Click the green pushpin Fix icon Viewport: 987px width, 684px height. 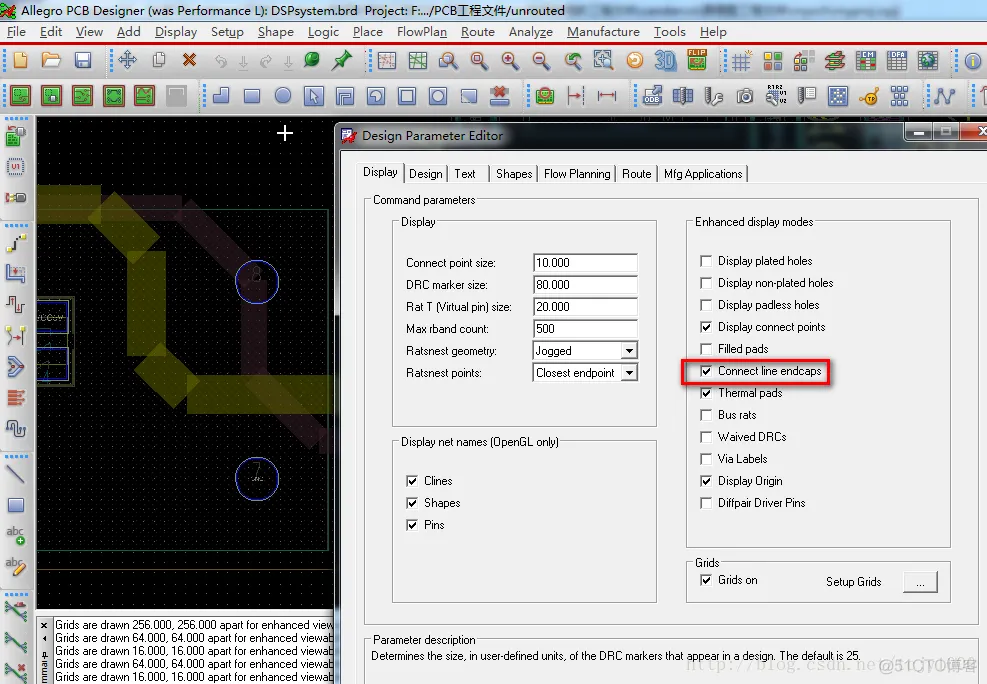(342, 60)
